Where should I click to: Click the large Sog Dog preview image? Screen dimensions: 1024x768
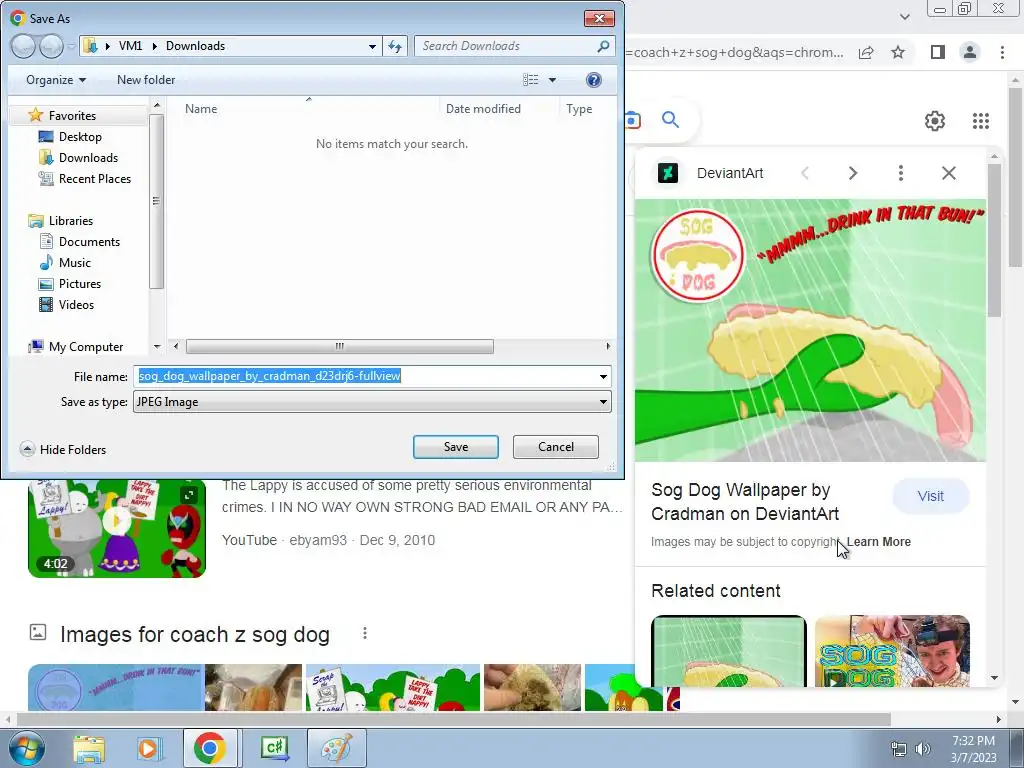pyautogui.click(x=810, y=330)
